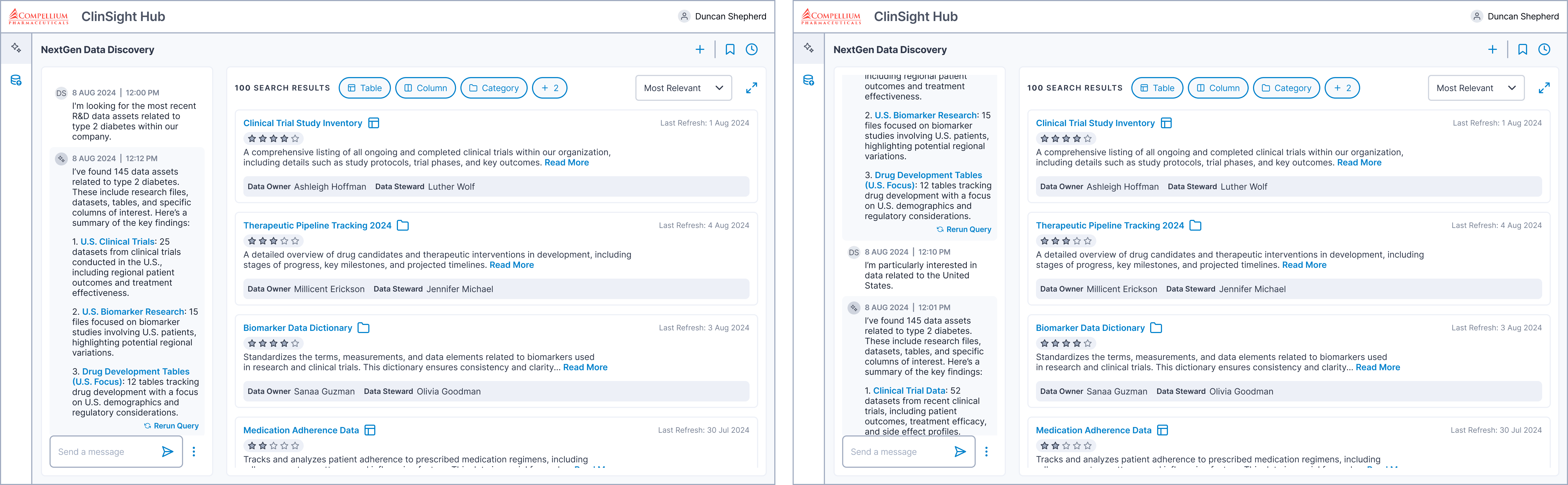Click the folder icon beside Therapeutic Pipeline Tracking 2024, left window
Image resolution: width=1568 pixels, height=485 pixels.
(403, 226)
